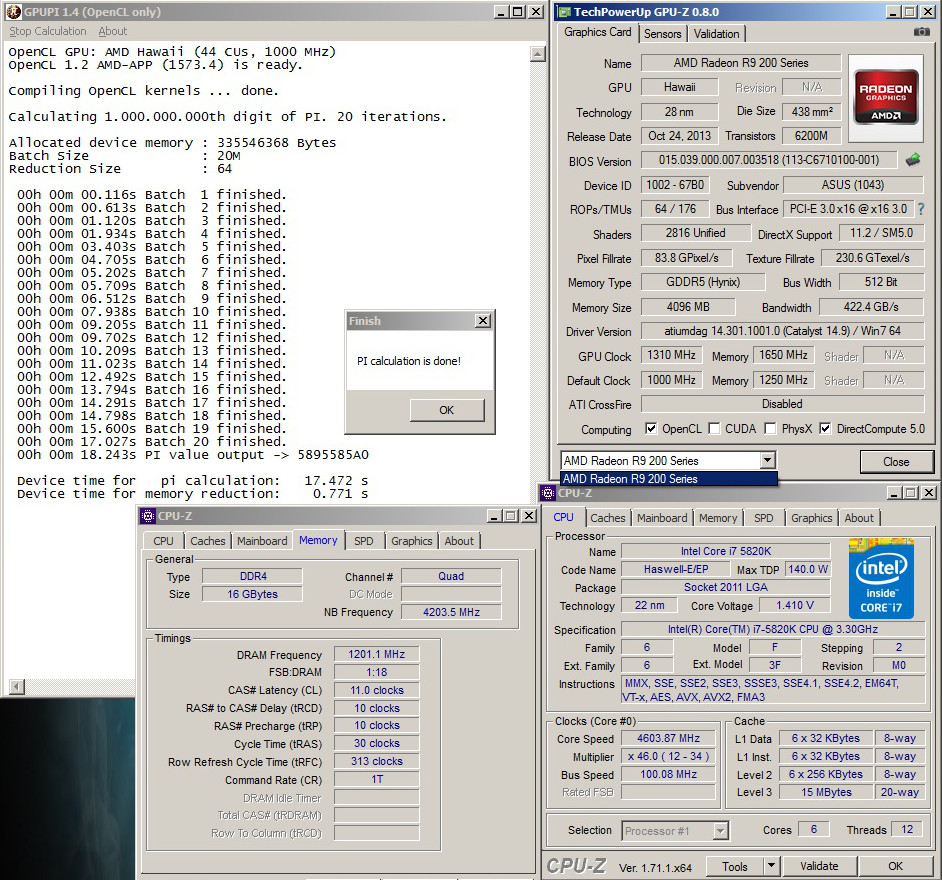The image size is (942, 880).
Task: Click the GPU Clock 1310 MHz field
Action: click(x=671, y=355)
